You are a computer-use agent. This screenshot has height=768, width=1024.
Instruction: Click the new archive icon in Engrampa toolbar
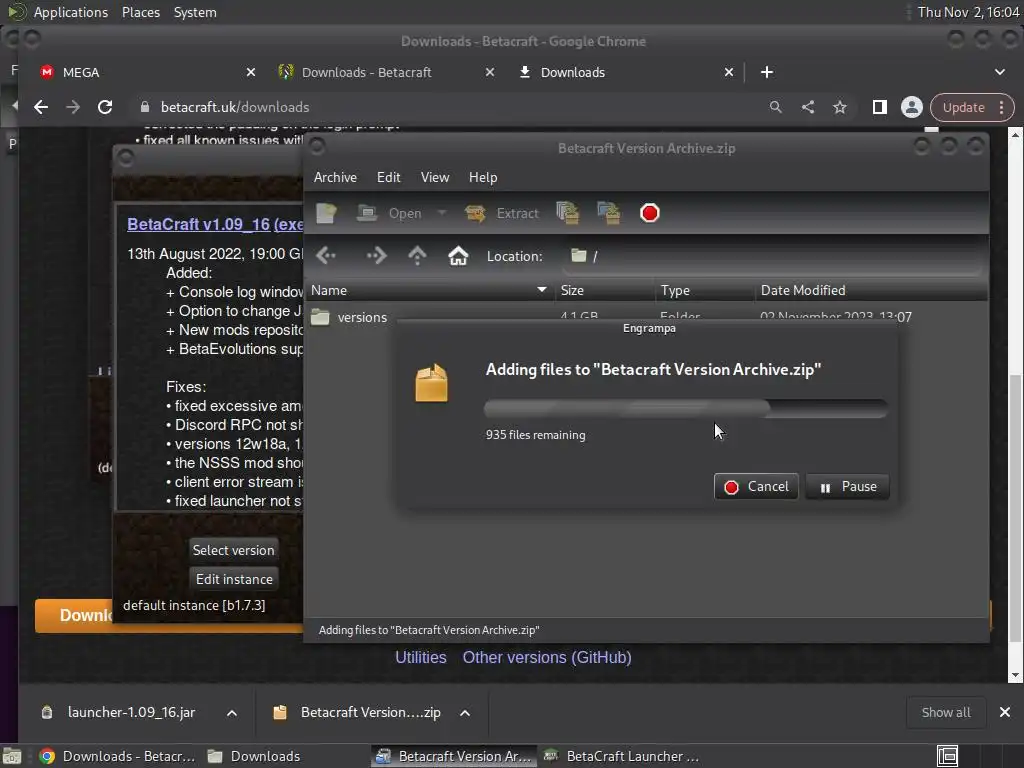[x=326, y=213]
